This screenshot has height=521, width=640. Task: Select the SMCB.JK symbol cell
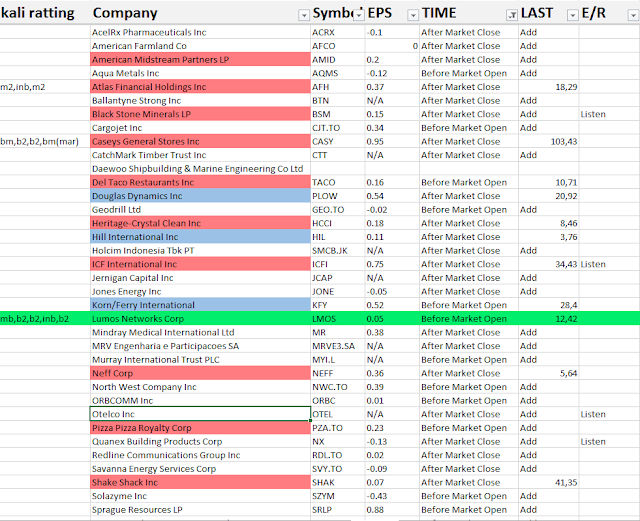click(x=338, y=251)
